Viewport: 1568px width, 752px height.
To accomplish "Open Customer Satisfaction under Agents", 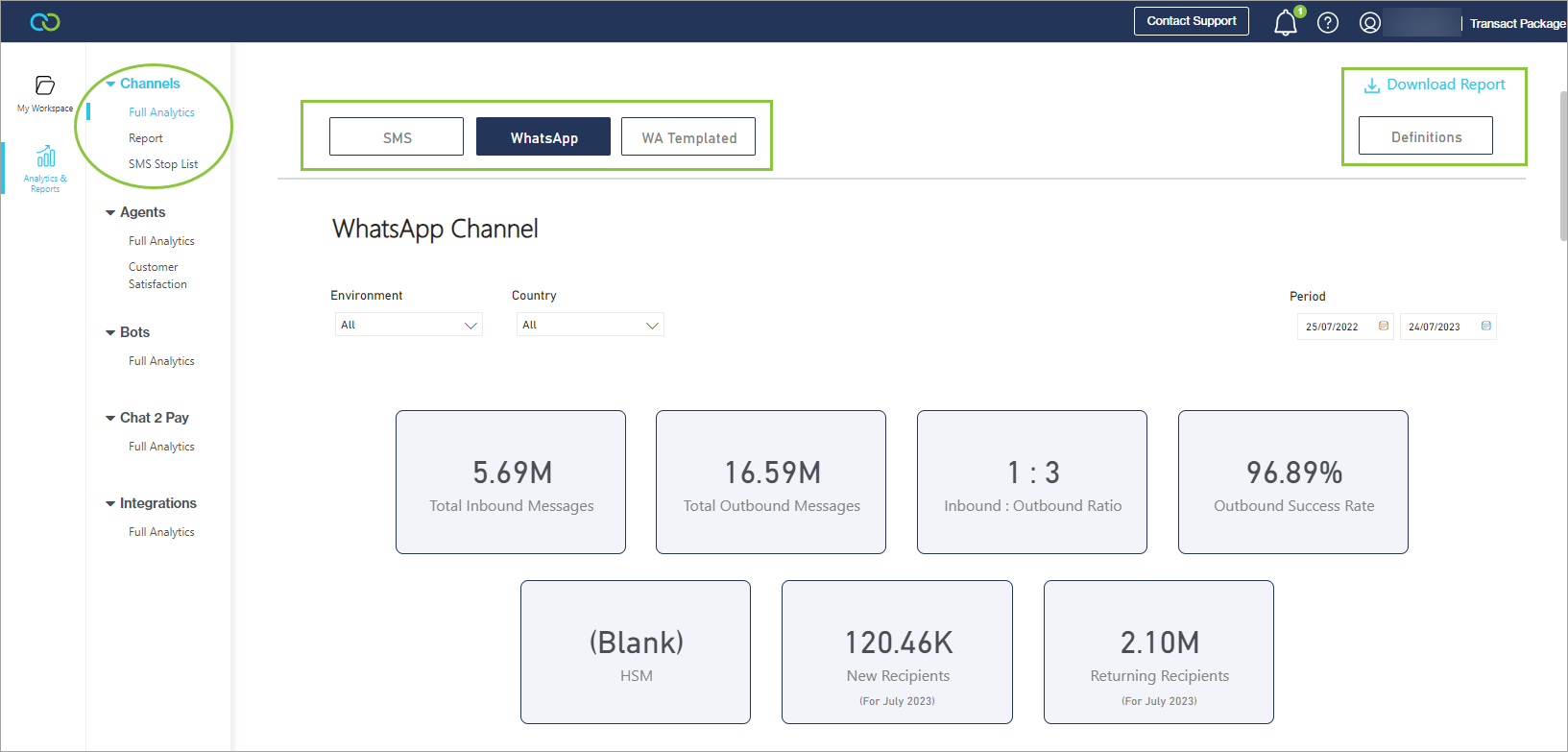I will pyautogui.click(x=157, y=276).
